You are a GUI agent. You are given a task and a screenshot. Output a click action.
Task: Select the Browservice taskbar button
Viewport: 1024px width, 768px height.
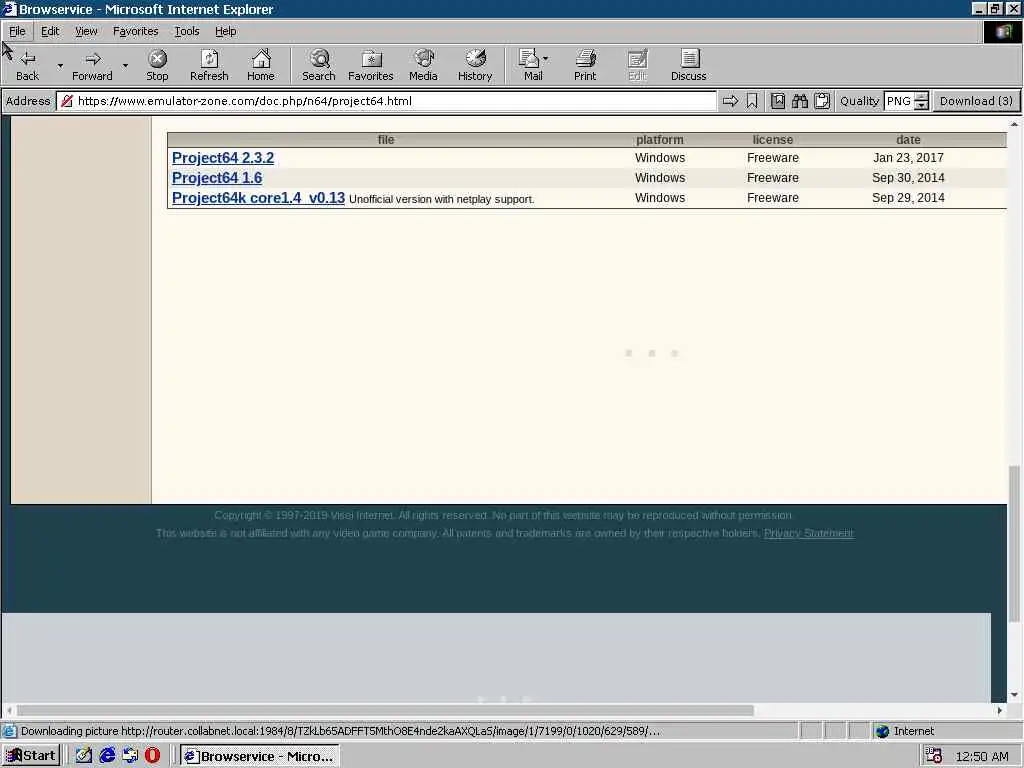click(x=259, y=756)
